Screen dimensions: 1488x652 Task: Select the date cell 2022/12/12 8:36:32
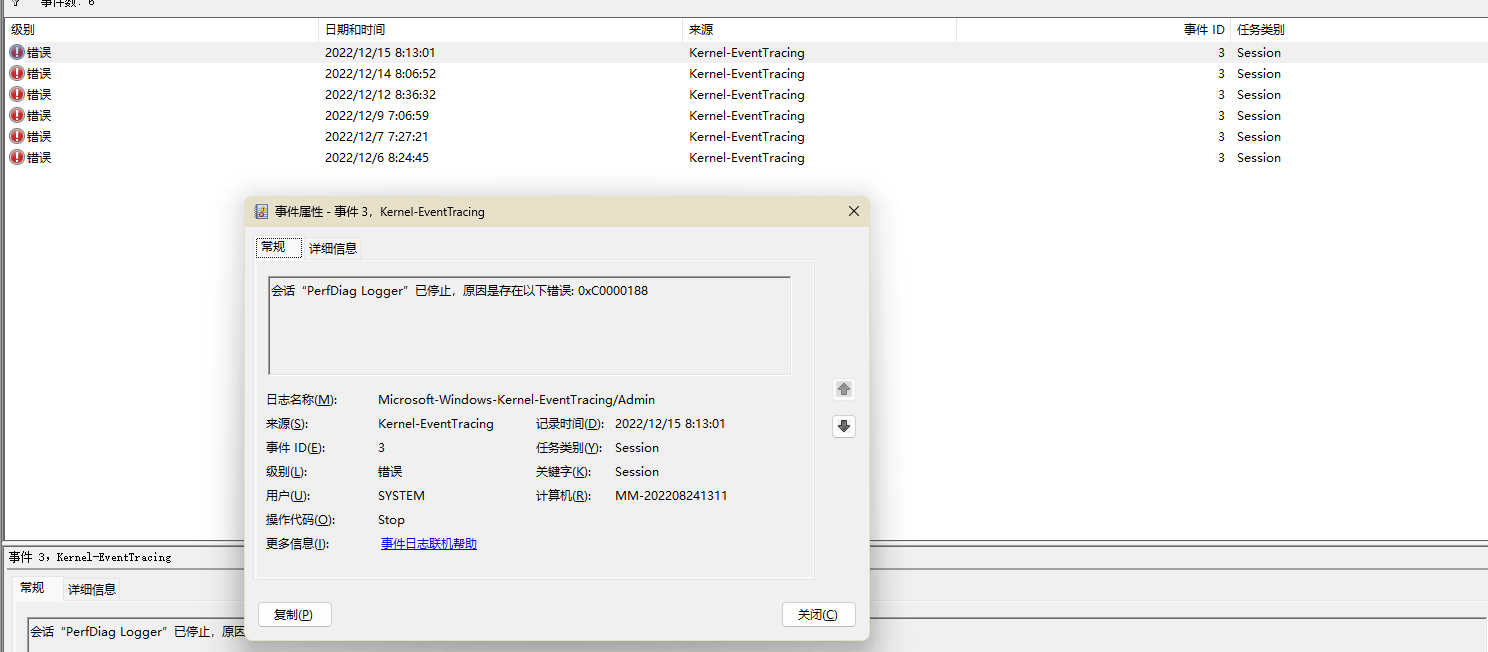coord(380,94)
